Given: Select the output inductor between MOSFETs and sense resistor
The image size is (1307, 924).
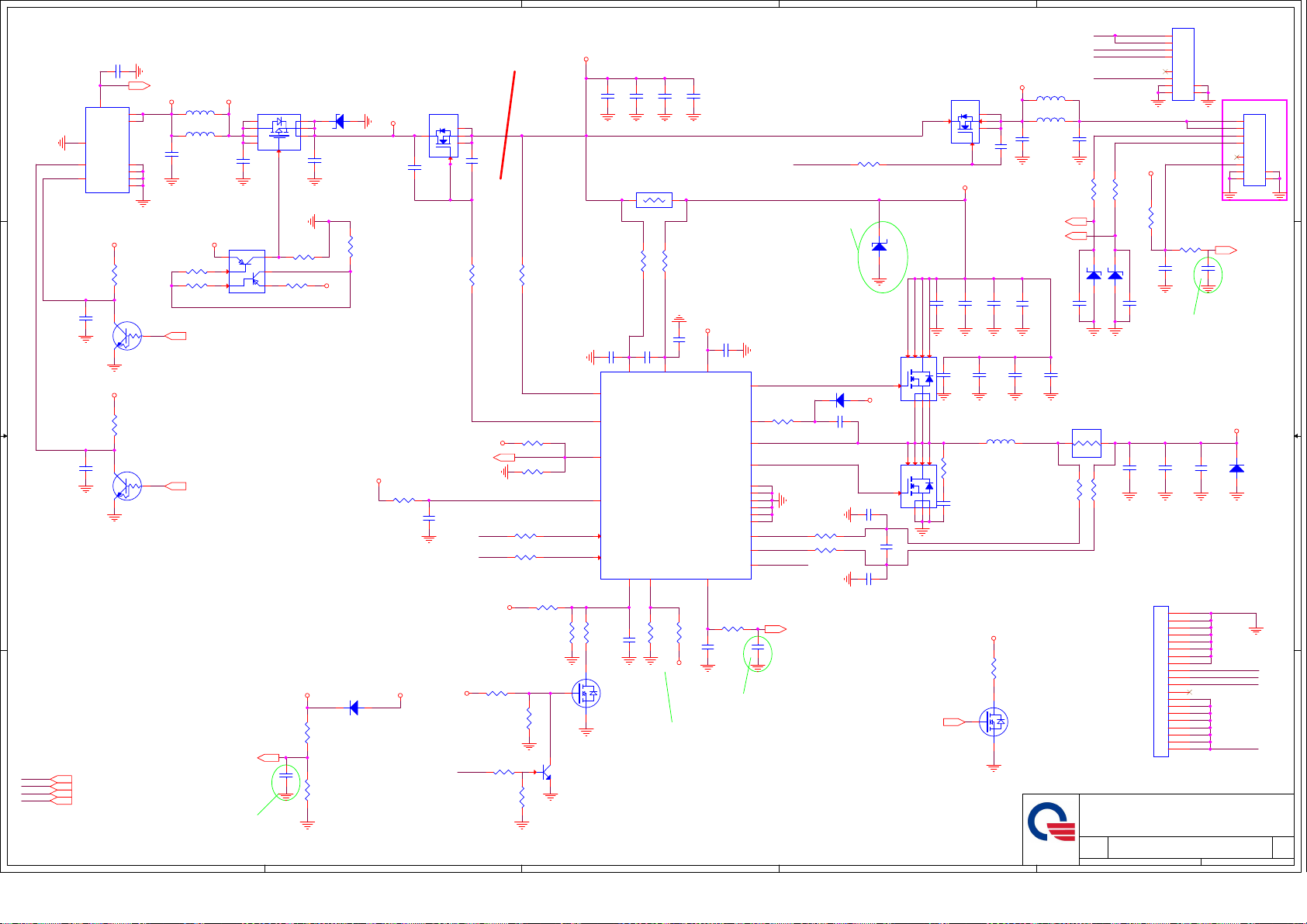Looking at the screenshot, I should [1001, 442].
